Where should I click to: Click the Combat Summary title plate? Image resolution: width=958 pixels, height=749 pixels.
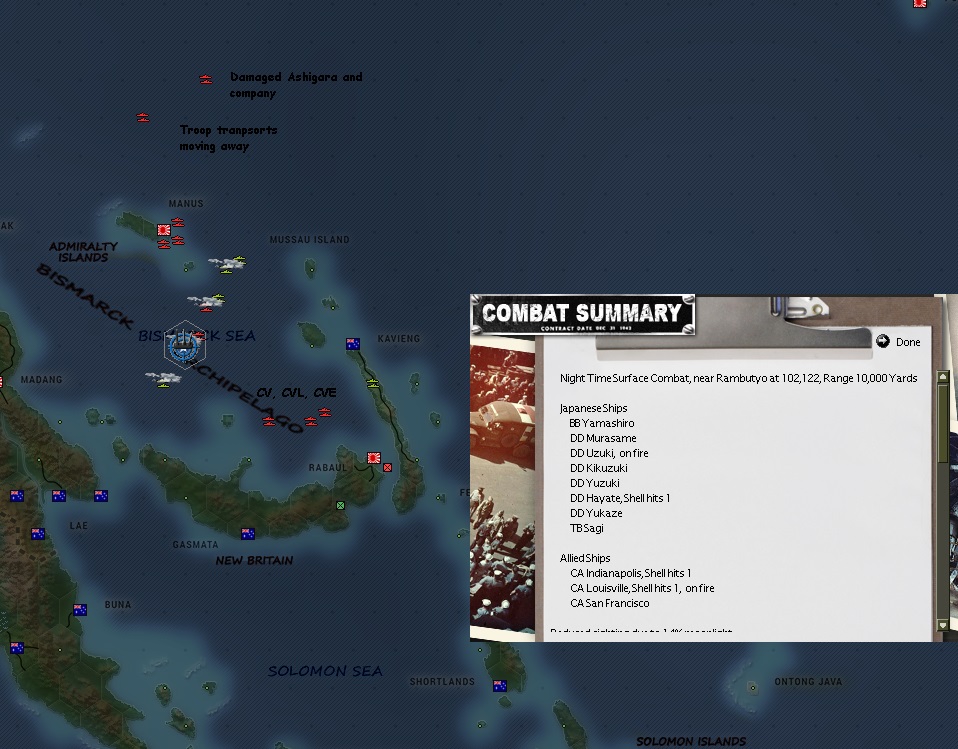point(582,315)
